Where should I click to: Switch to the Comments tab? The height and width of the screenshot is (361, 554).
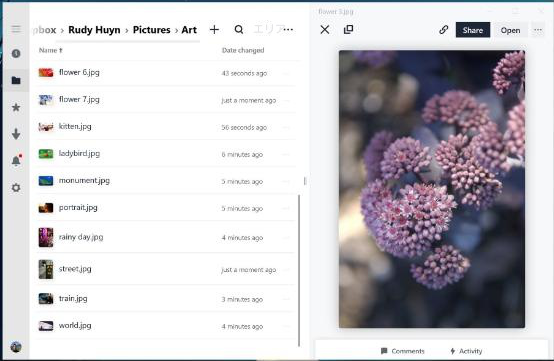point(403,351)
